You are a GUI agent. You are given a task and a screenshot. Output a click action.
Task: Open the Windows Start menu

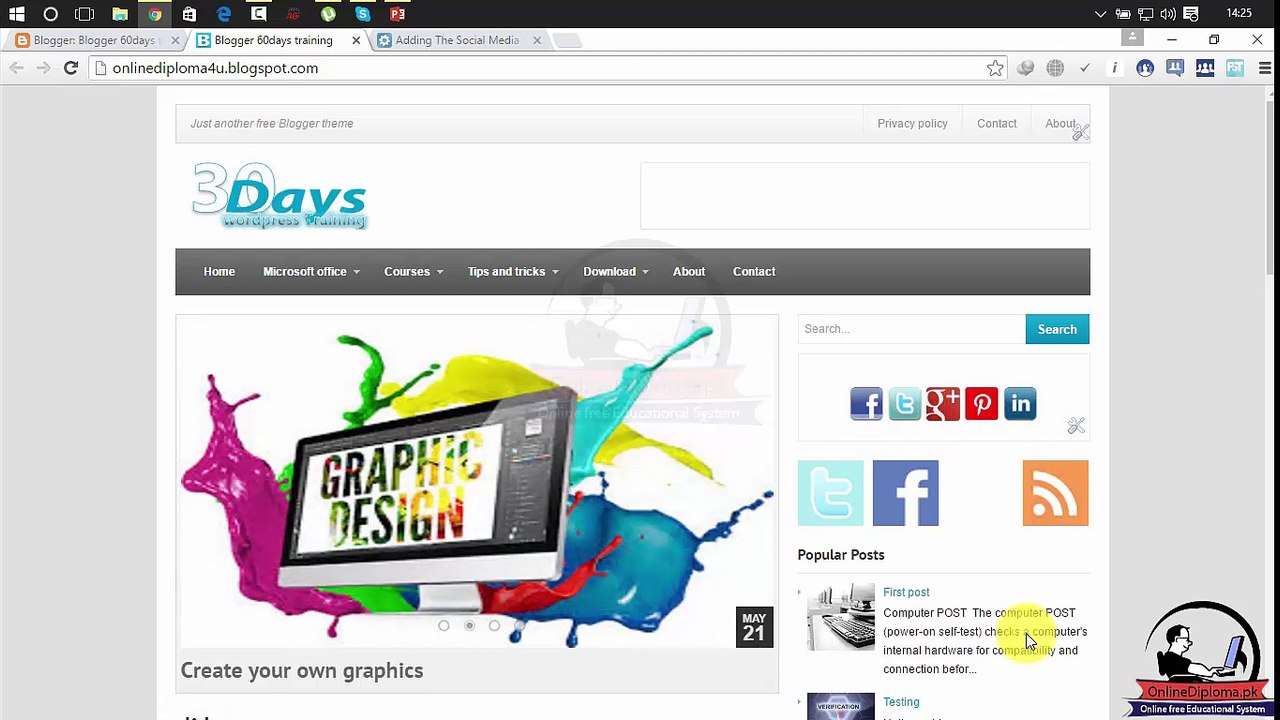pos(16,14)
